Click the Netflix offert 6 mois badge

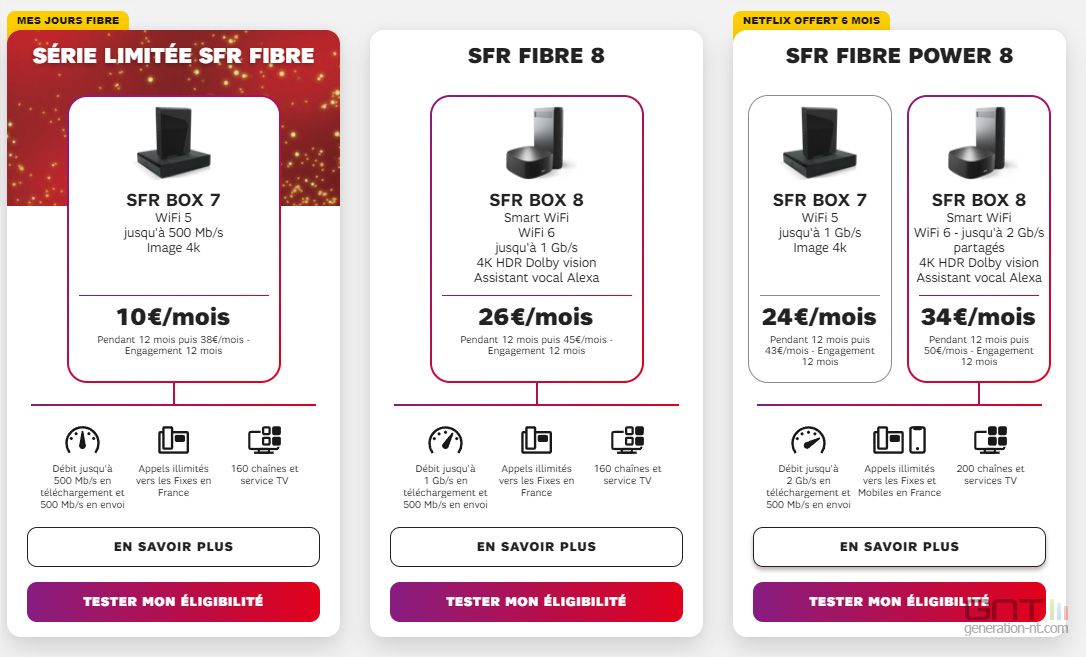click(811, 21)
